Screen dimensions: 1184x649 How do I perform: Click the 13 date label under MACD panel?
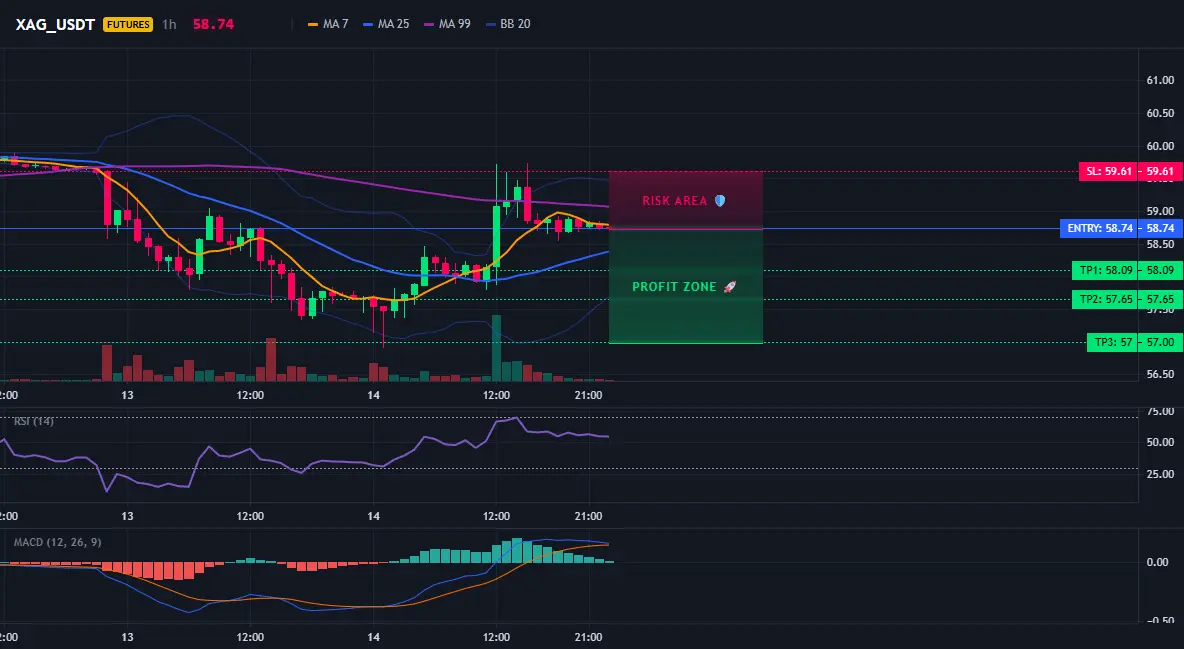127,637
